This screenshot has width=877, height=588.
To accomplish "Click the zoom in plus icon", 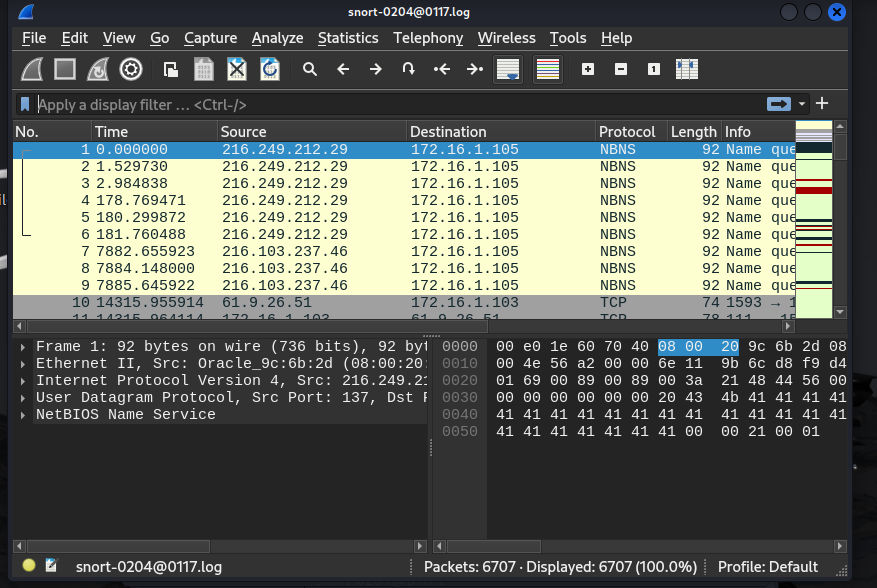I will [x=588, y=69].
